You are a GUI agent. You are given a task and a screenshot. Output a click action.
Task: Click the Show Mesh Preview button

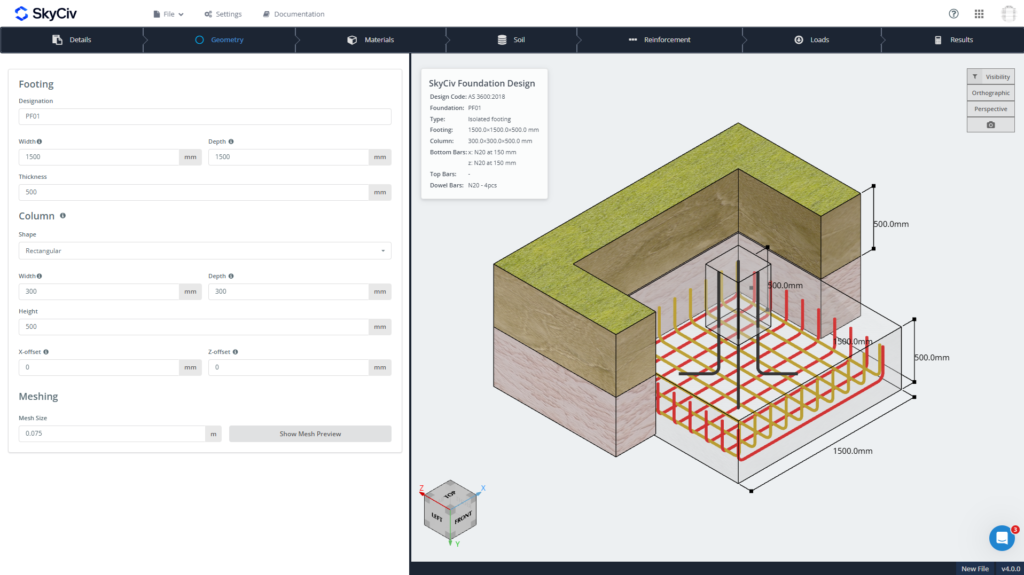pos(310,434)
